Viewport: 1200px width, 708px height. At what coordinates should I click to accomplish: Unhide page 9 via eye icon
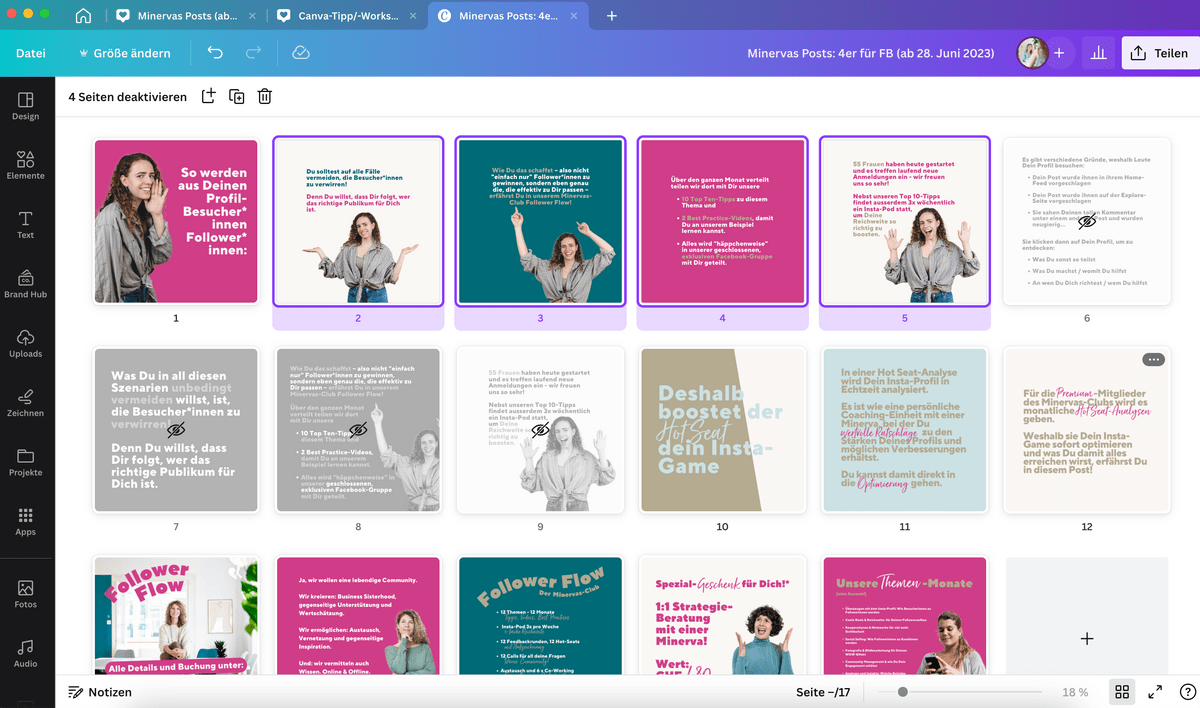tap(540, 430)
